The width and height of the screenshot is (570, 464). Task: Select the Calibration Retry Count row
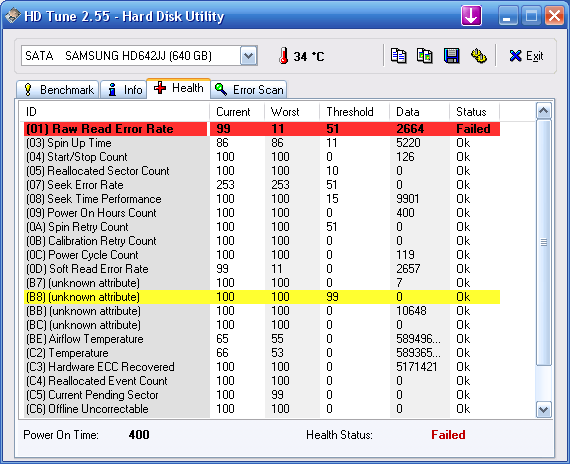262,241
